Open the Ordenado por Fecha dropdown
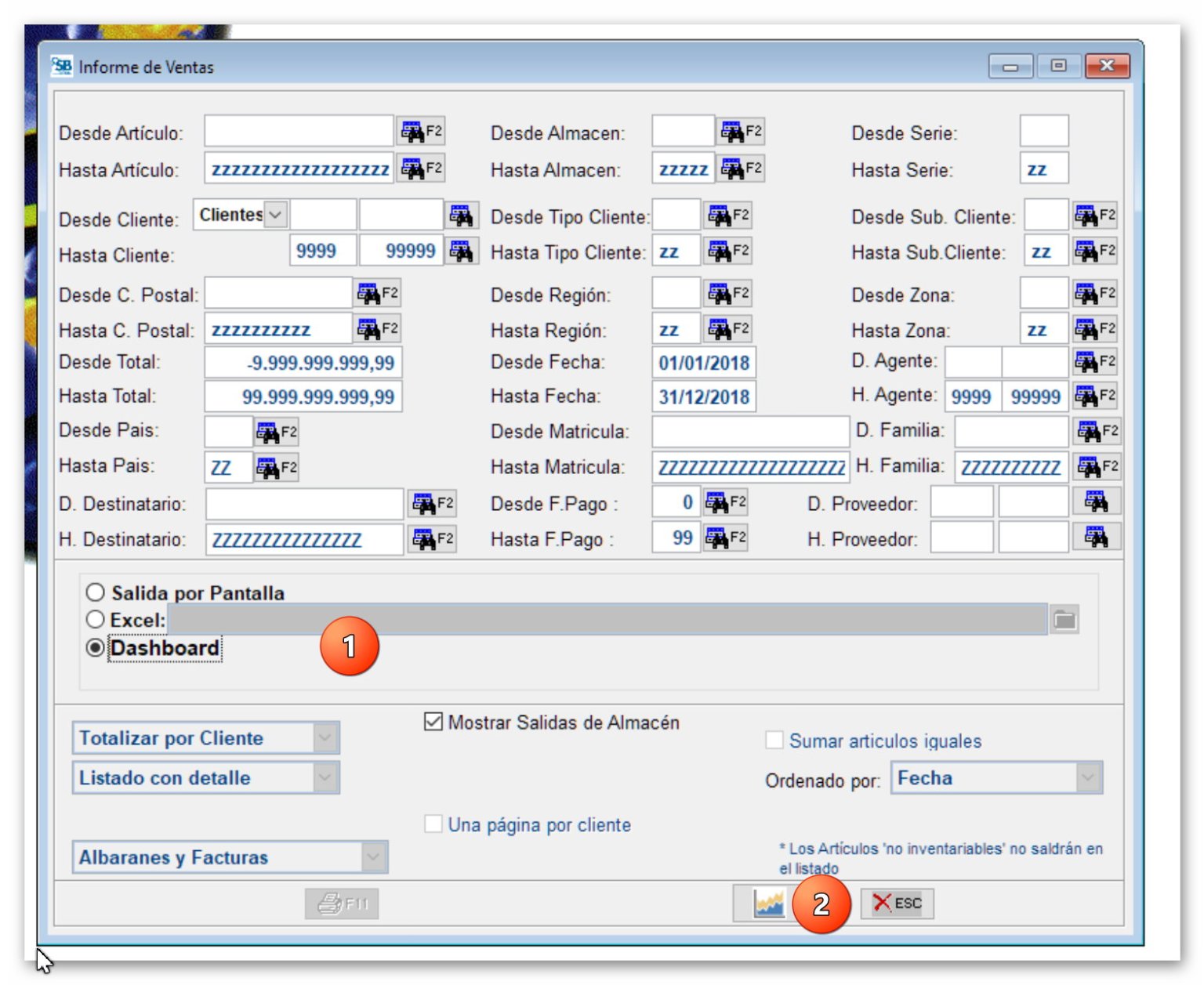Viewport: 1204px width, 985px height. pos(1087,778)
